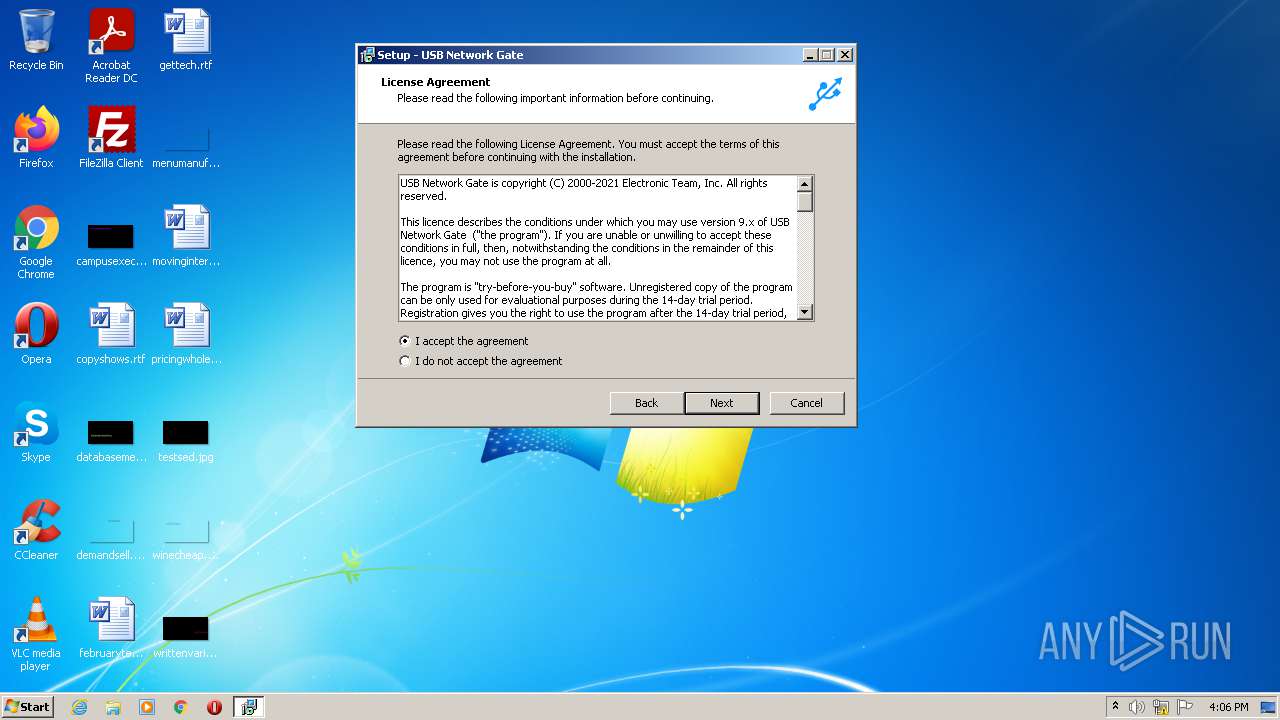Select I accept the agreement
This screenshot has width=1280, height=720.
point(464,341)
